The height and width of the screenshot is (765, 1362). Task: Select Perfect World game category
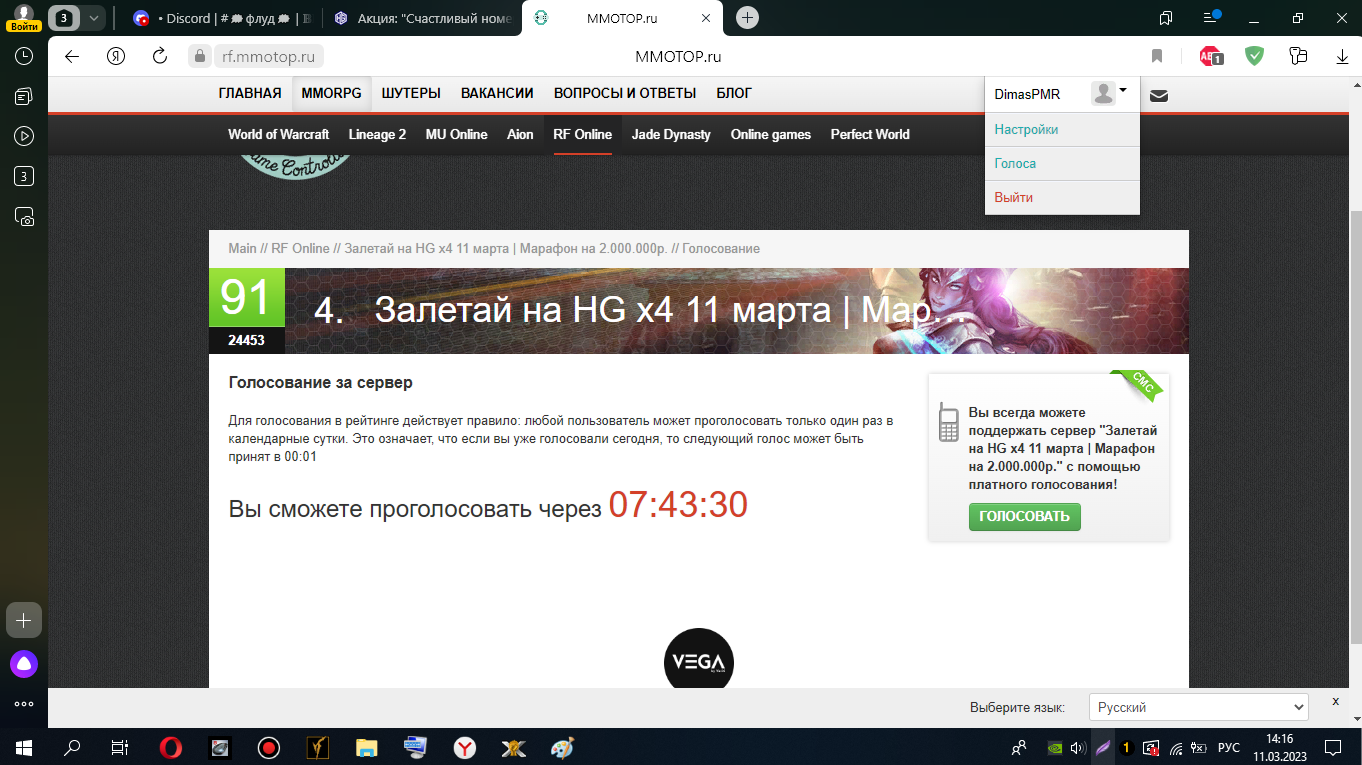870,134
